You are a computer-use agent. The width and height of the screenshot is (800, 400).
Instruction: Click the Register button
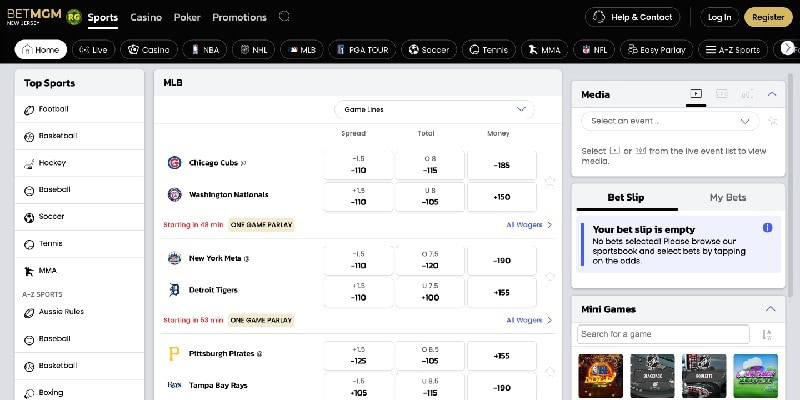point(768,17)
